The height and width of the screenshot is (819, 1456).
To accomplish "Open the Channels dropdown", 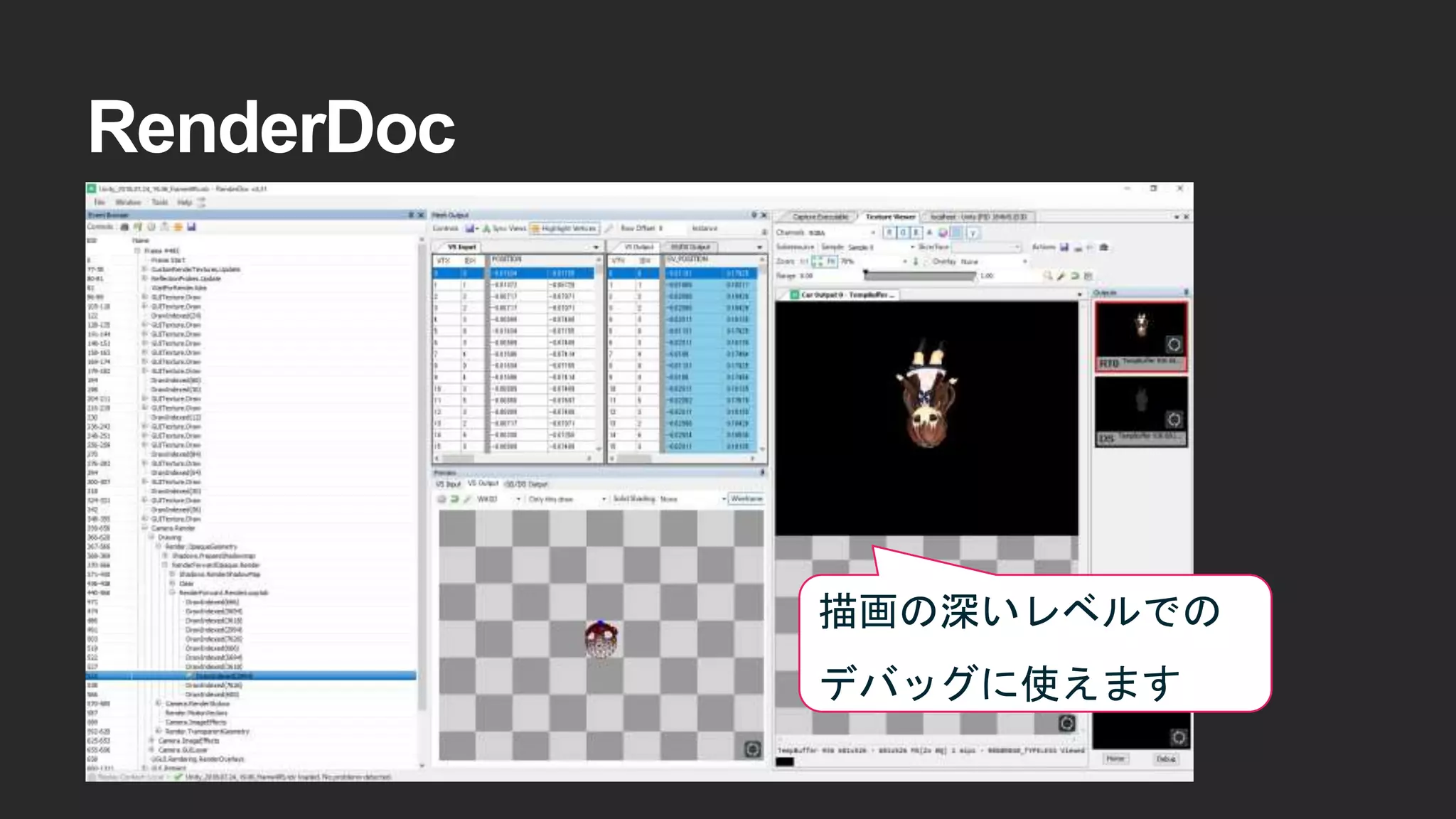I will click(x=842, y=232).
